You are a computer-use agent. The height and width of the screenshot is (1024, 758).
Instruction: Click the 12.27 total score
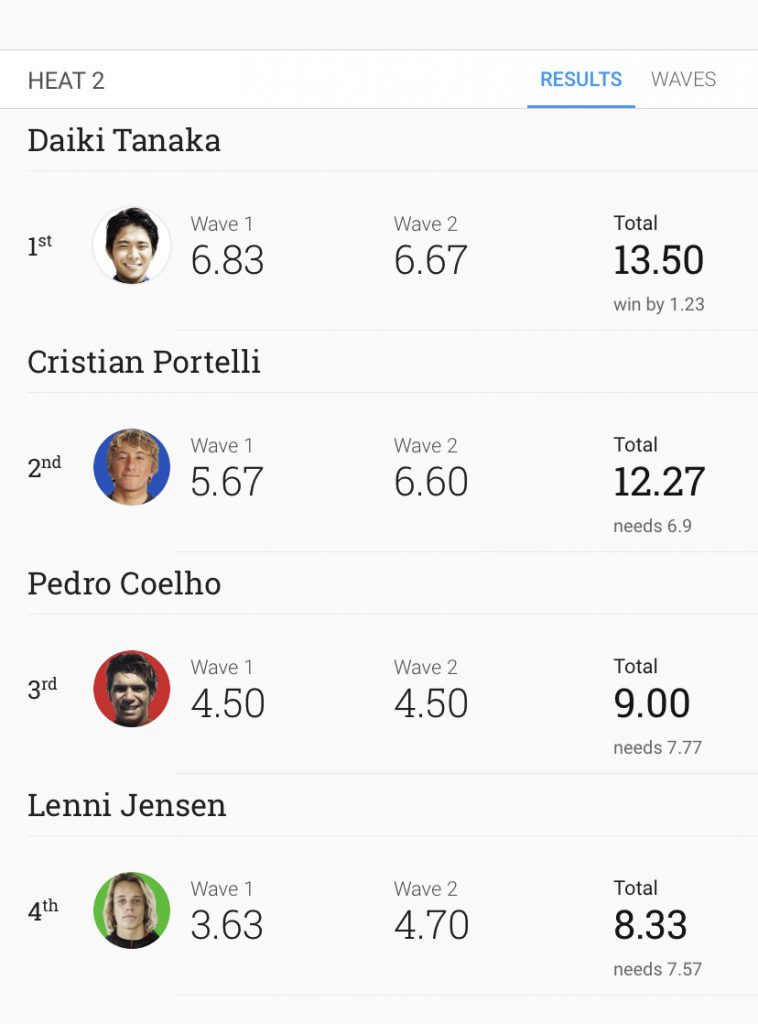(659, 482)
